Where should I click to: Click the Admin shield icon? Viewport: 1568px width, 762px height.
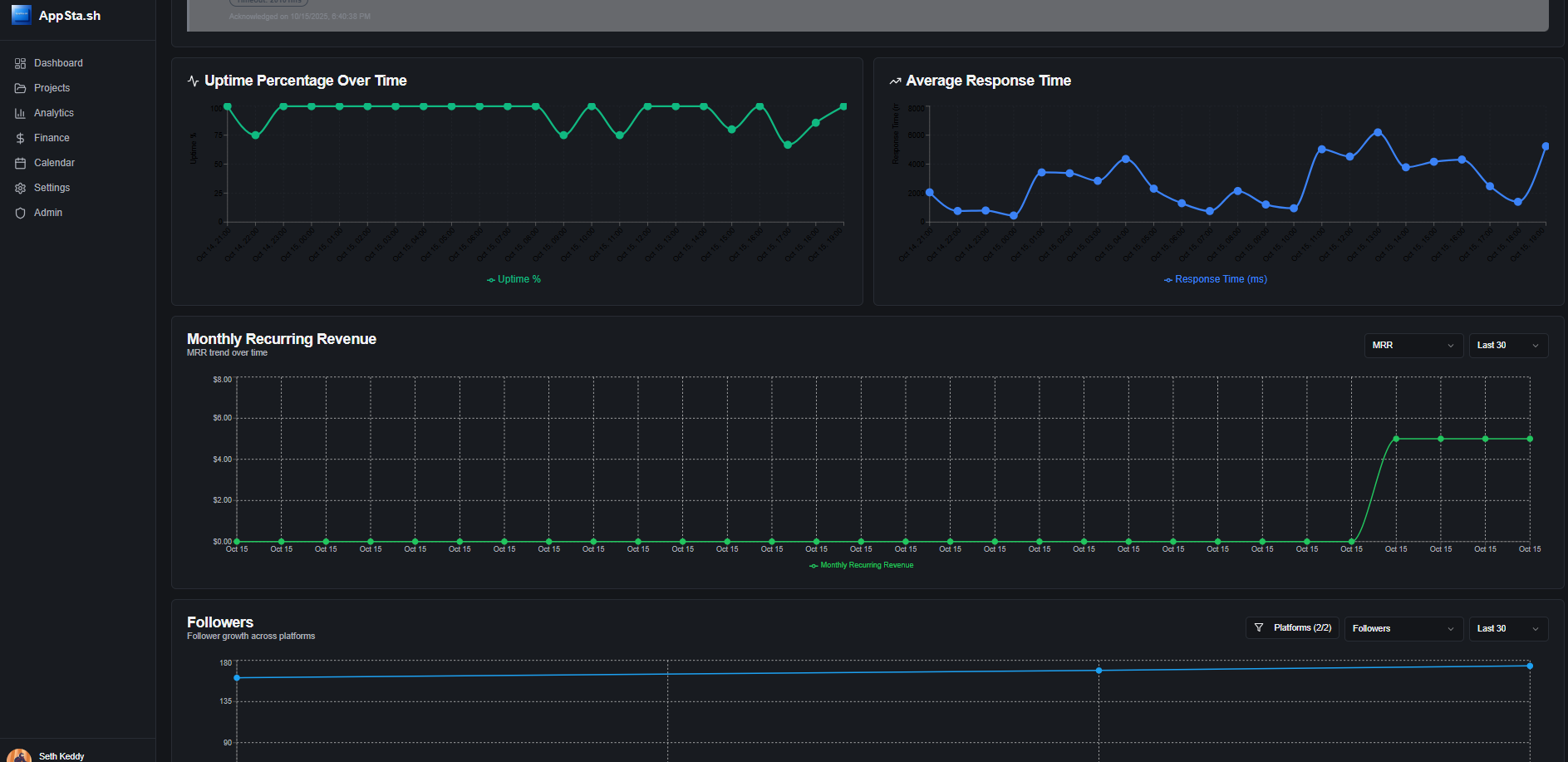[x=20, y=213]
